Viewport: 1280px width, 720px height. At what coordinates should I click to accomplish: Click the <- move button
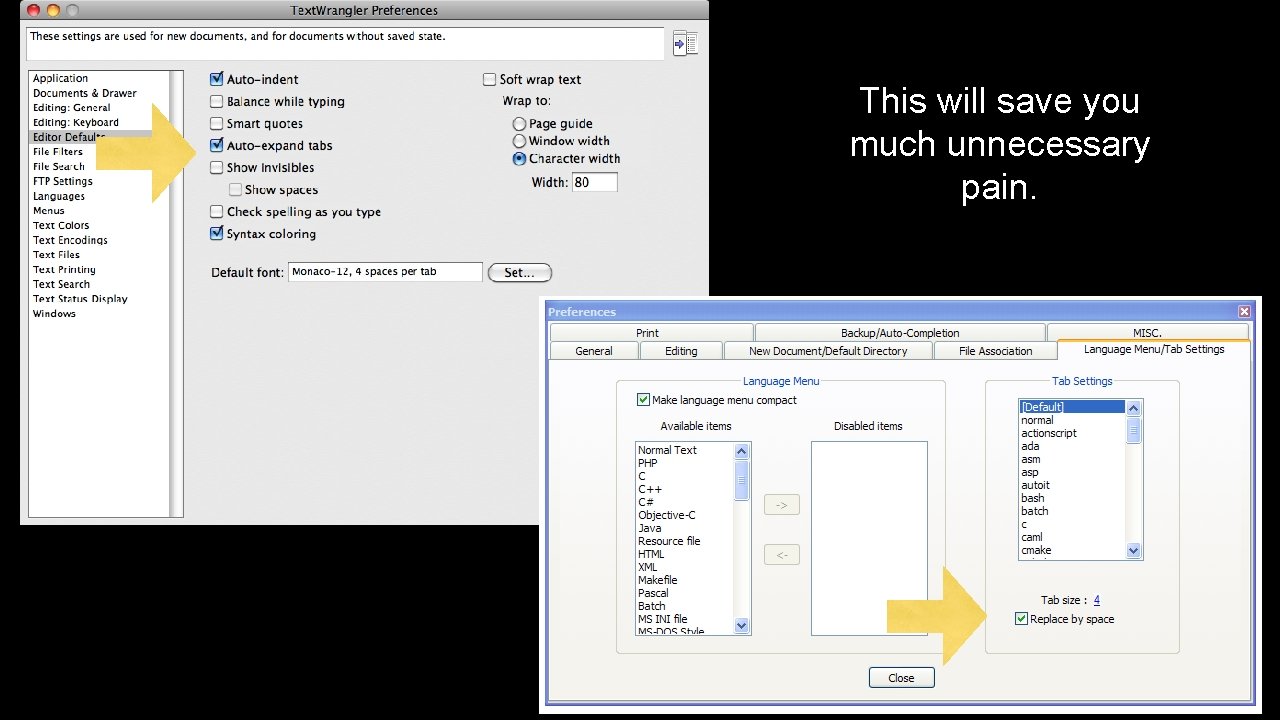point(782,554)
